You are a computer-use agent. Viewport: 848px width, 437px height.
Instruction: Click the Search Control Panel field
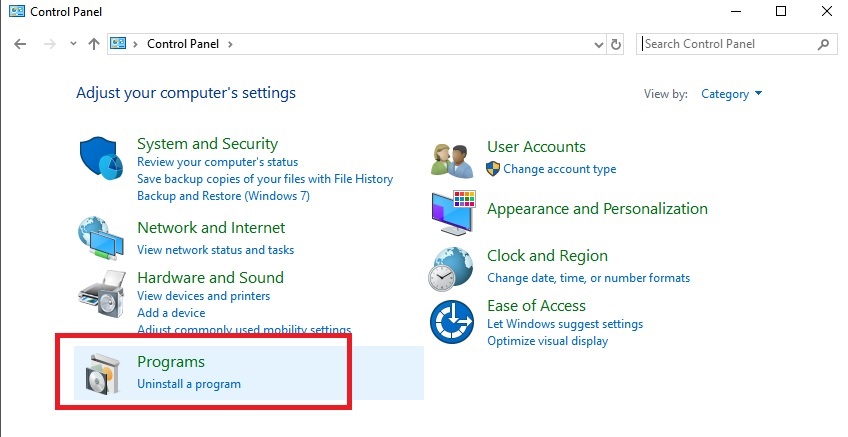point(727,44)
